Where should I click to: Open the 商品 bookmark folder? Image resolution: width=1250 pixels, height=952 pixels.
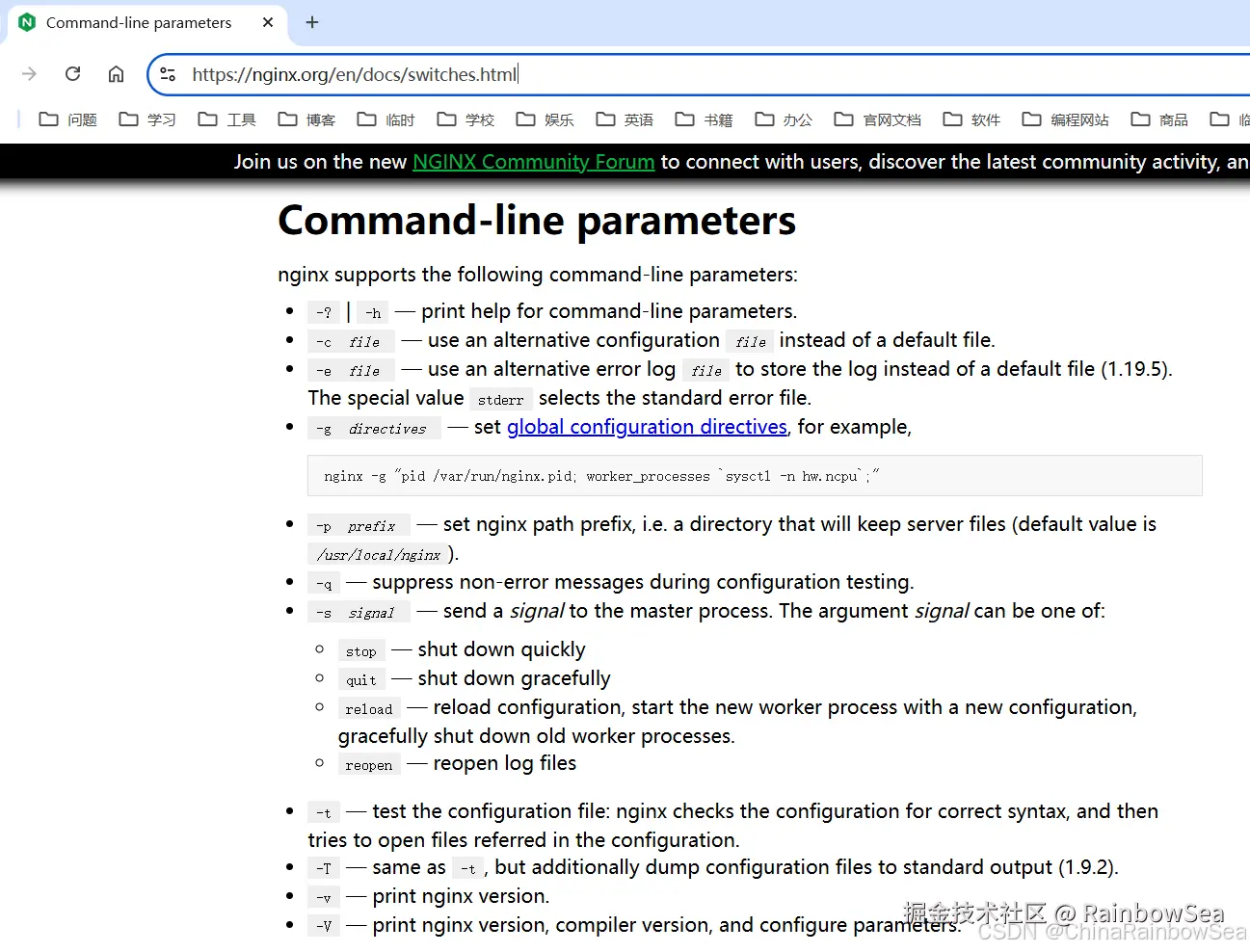pyautogui.click(x=1159, y=119)
